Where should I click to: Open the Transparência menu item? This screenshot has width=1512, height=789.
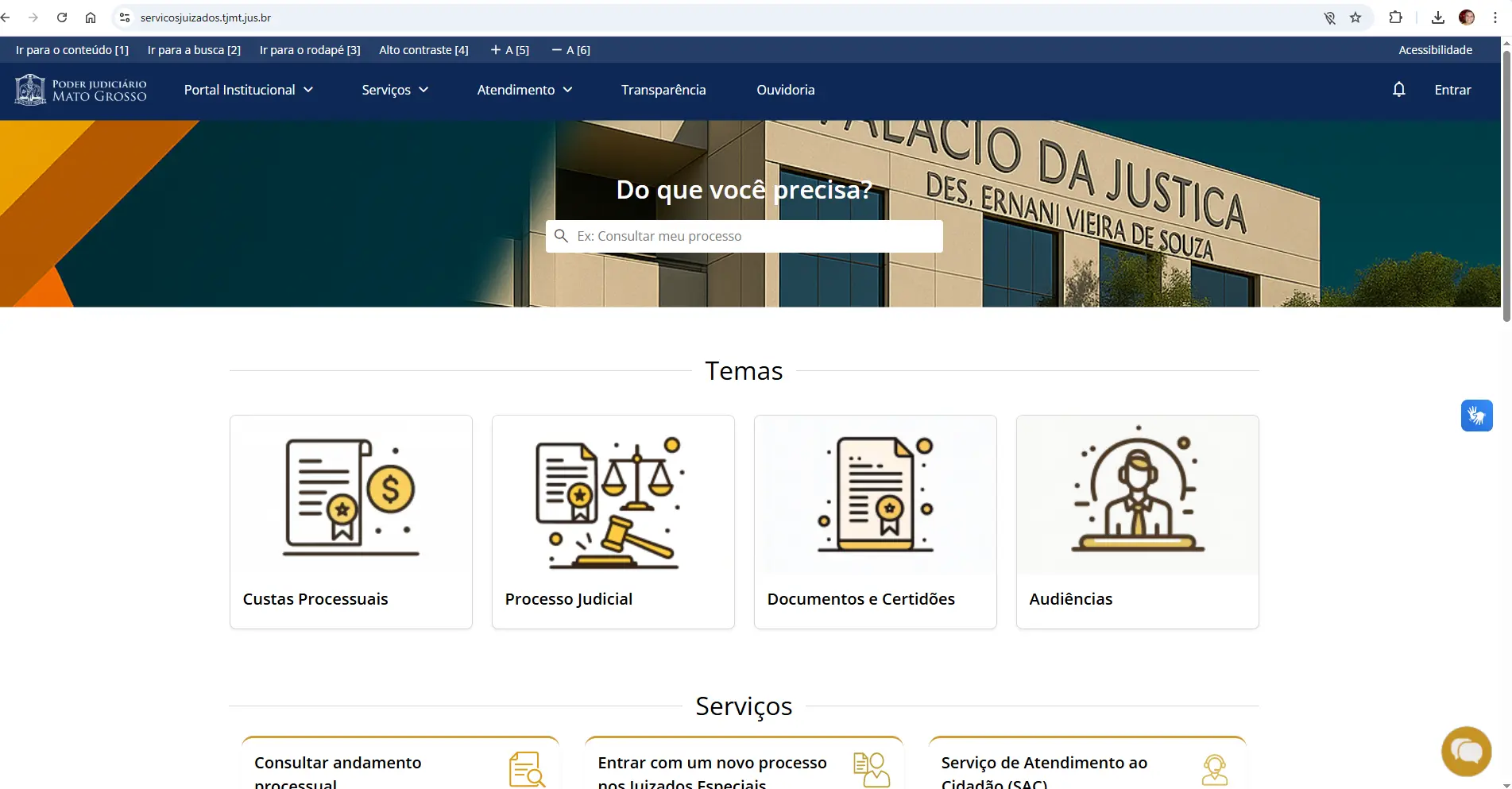click(x=663, y=90)
